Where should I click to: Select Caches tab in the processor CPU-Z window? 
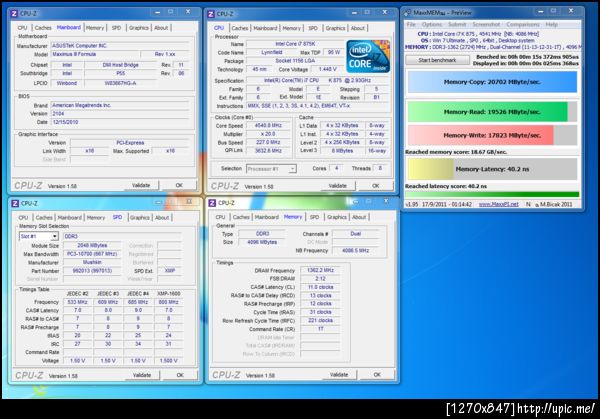point(240,28)
